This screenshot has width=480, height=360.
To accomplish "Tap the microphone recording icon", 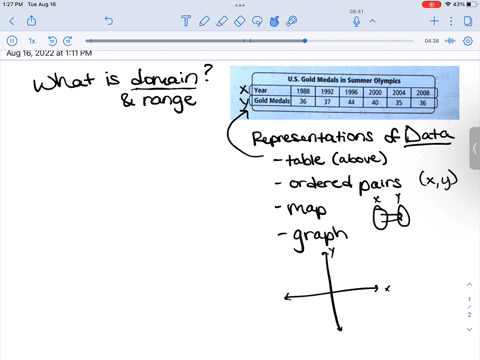I will (x=356, y=22).
